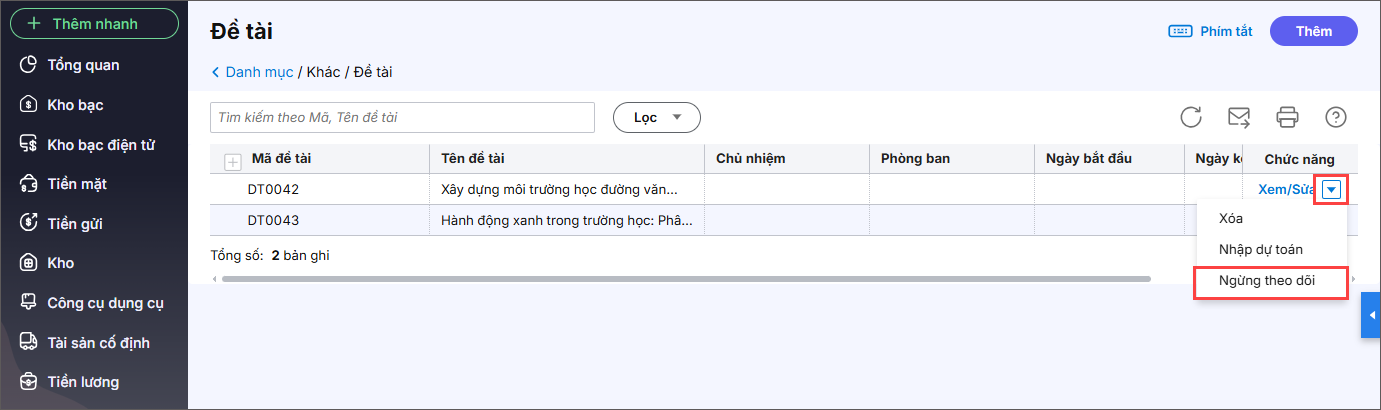
Task: Click the Tổng quan sidebar icon
Action: click(29, 65)
